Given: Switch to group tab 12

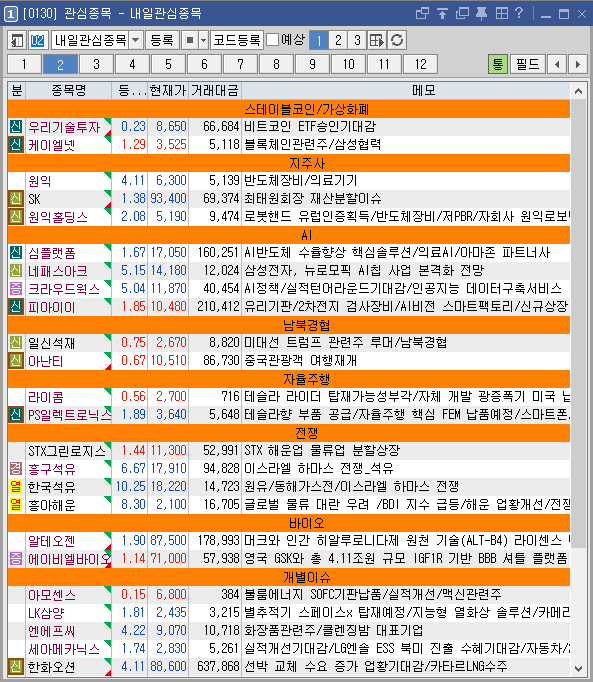Looking at the screenshot, I should [x=421, y=64].
